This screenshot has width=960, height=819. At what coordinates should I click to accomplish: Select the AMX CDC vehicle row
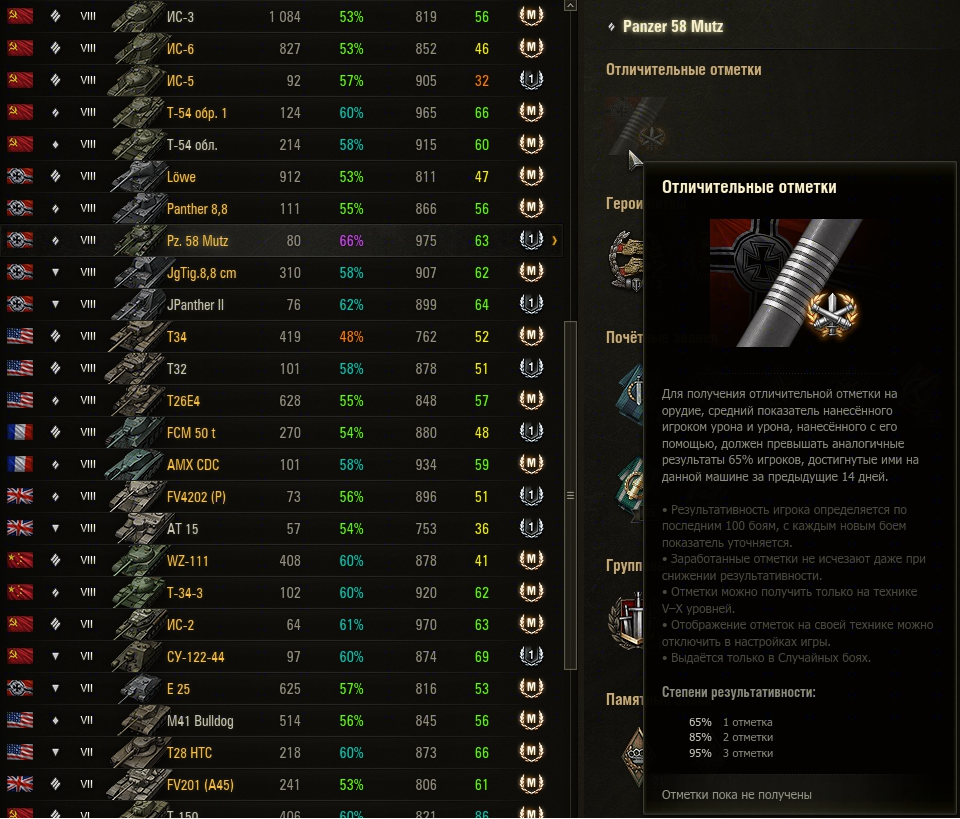click(282, 464)
